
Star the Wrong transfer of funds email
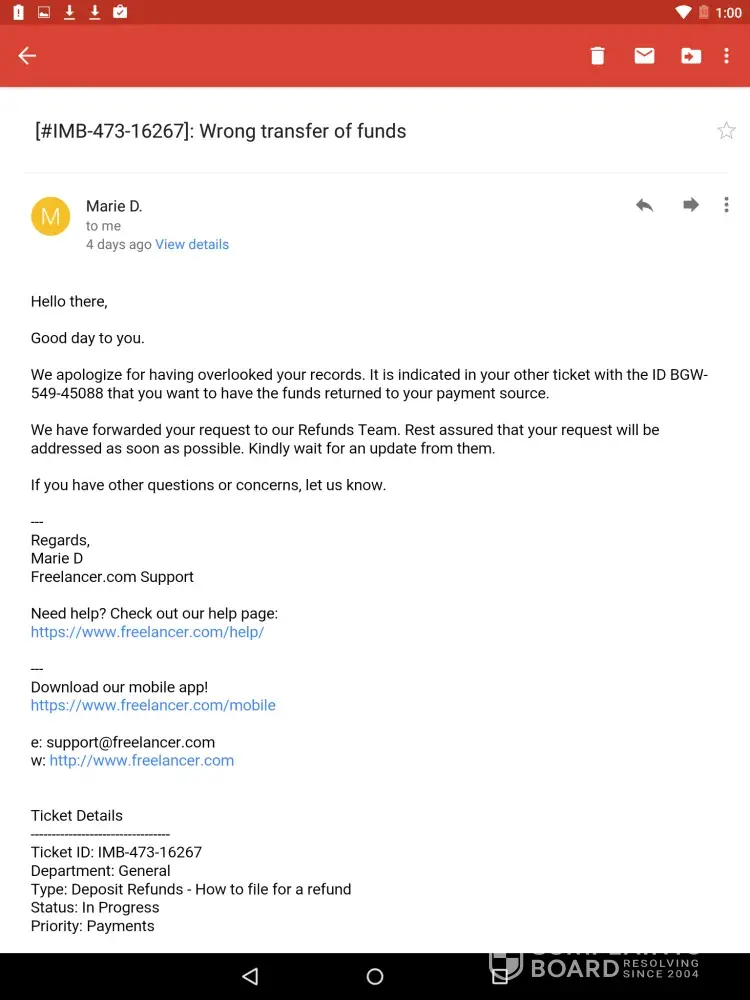tap(726, 131)
